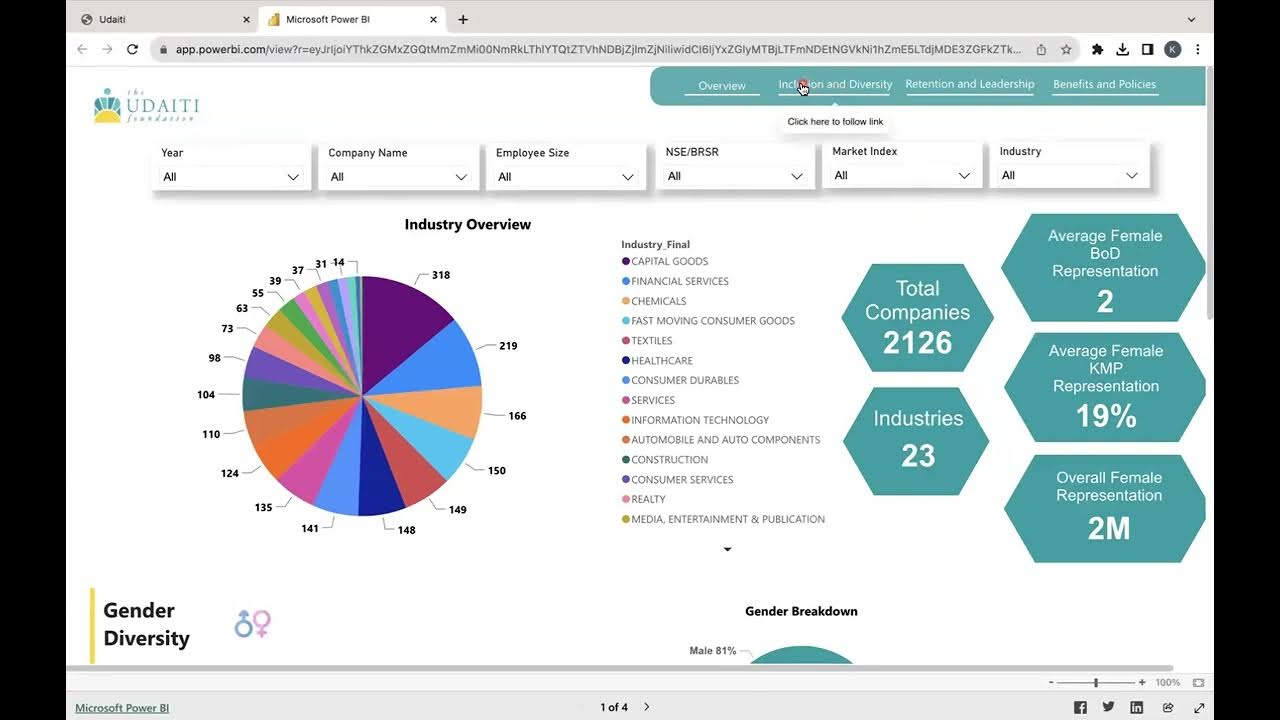Select INFORMATION TECHNOLOGY in the legend

coord(699,420)
